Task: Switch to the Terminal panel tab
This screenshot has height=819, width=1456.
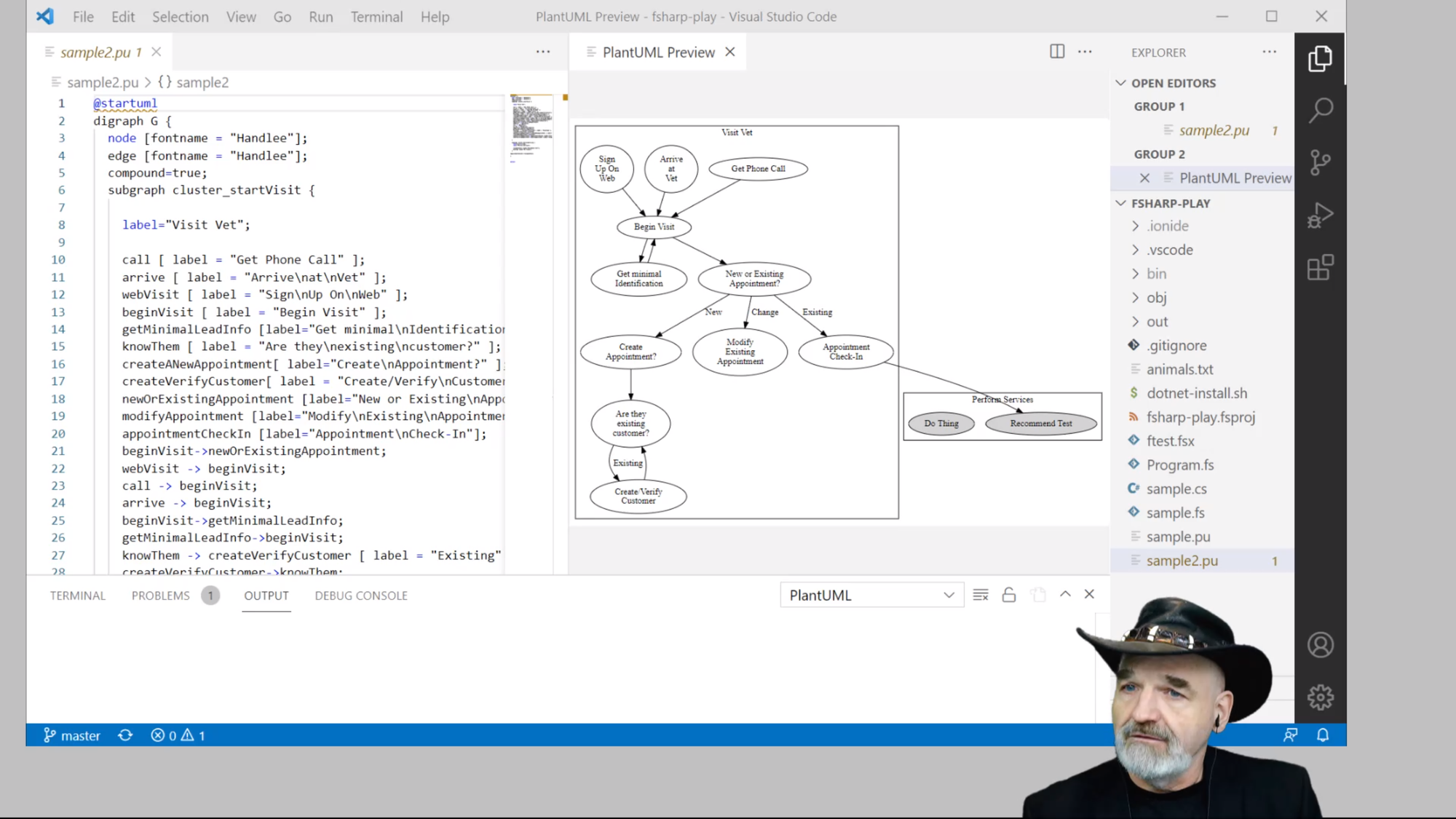Action: [78, 596]
